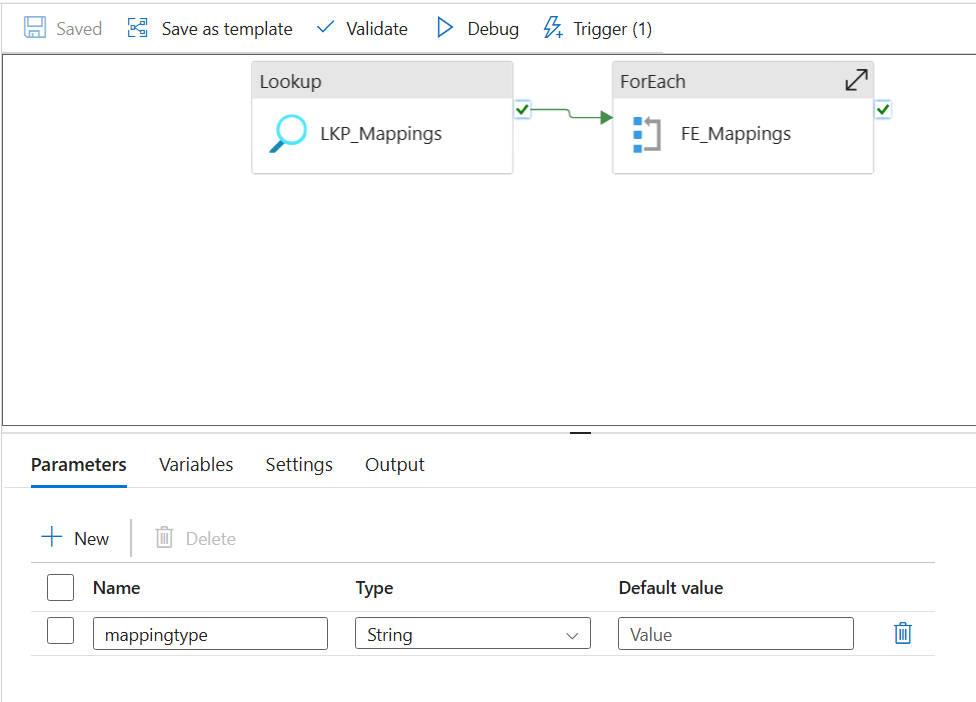
Task: Switch to the Variables tab
Action: click(196, 464)
